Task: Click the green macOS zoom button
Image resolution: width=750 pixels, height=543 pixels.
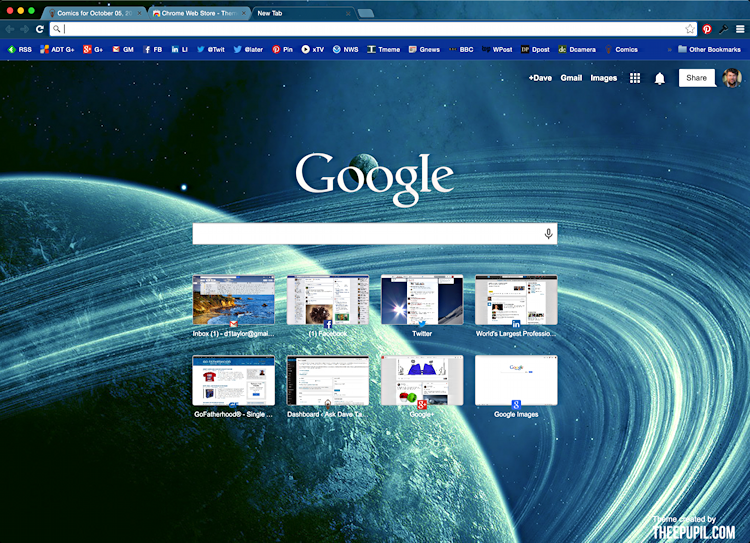Action: 32,11
